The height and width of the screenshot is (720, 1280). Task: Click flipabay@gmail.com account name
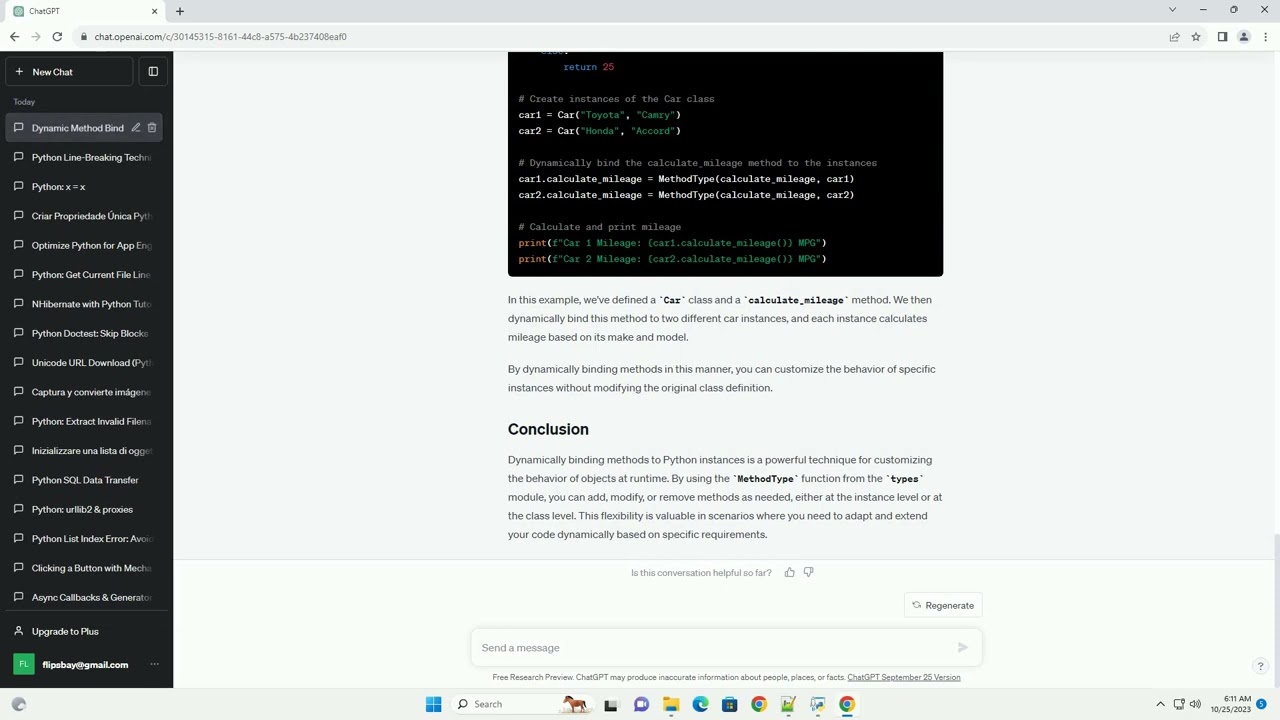(85, 665)
